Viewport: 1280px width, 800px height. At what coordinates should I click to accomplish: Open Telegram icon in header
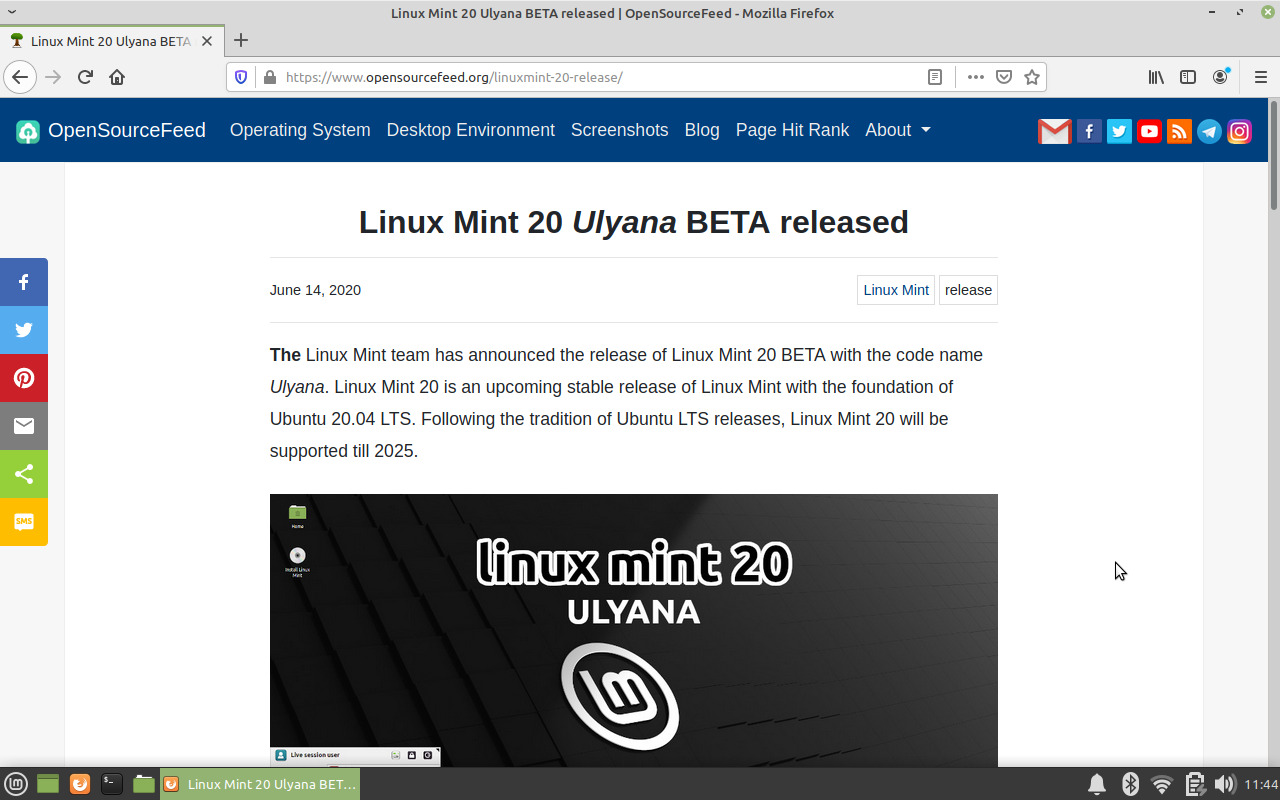[x=1209, y=131]
